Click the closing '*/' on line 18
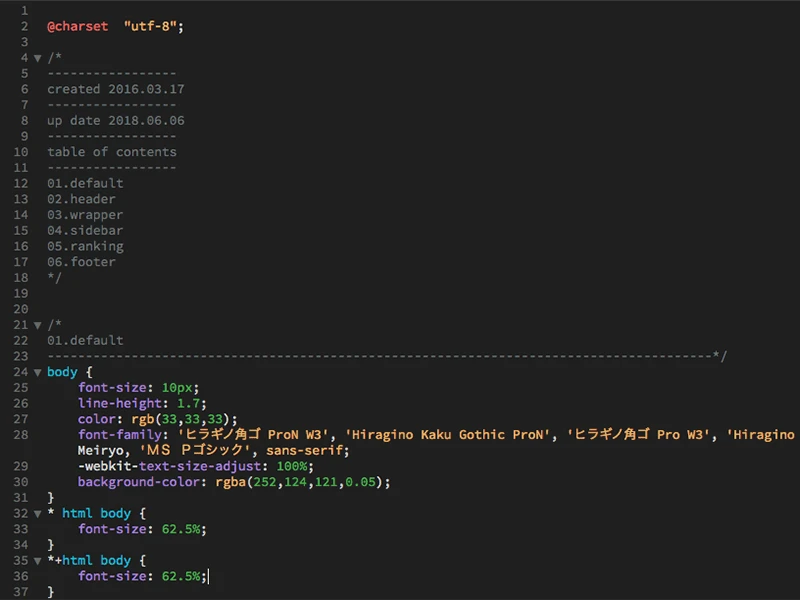The width and height of the screenshot is (800, 600). click(x=55, y=278)
